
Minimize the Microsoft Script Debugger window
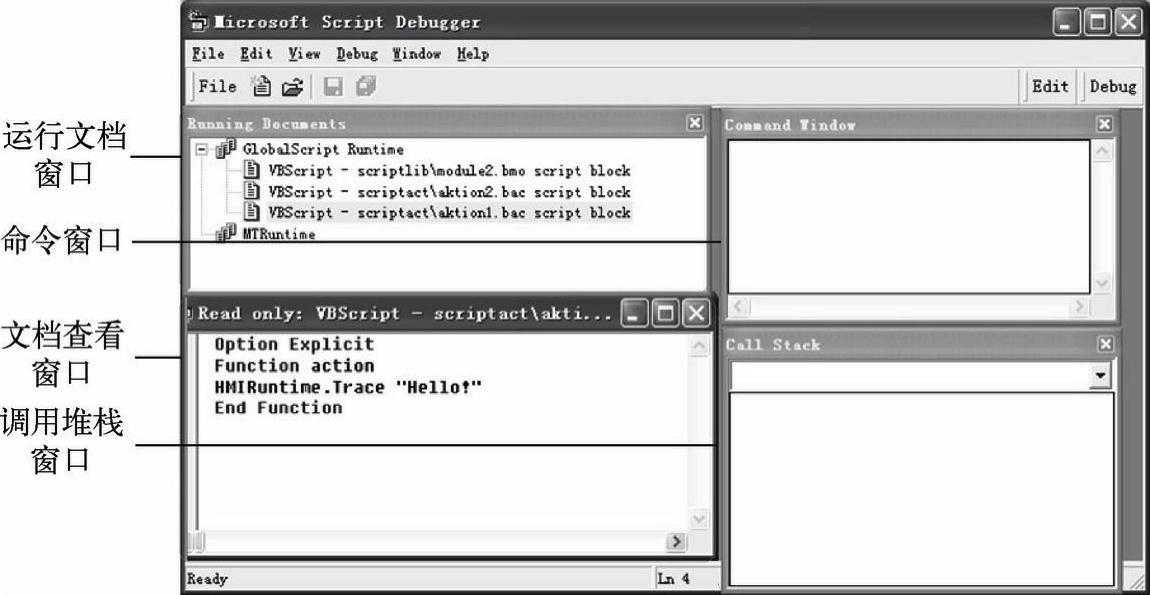1066,23
